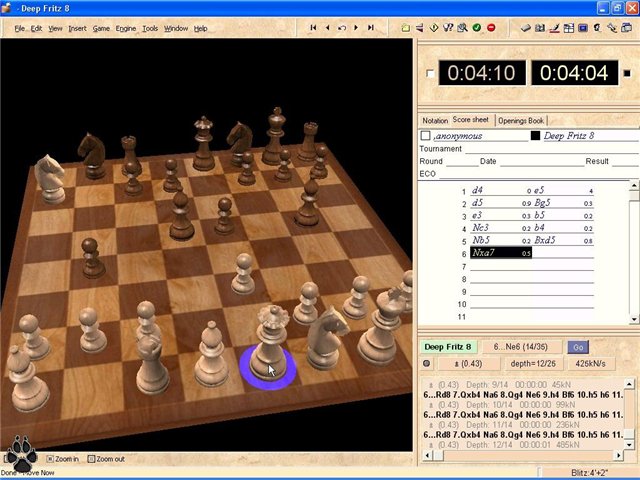Click the Zoom in button
Image resolution: width=640 pixels, height=480 pixels.
[63, 459]
